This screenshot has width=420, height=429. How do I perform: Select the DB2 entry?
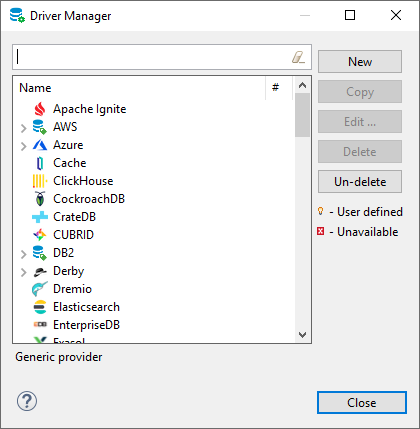coord(63,253)
